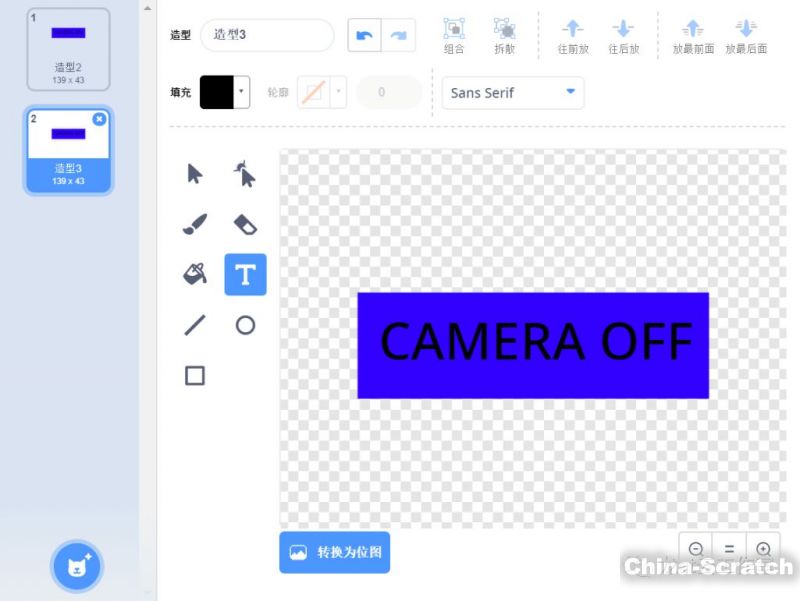Click the 转换为位图 button
This screenshot has width=800, height=601.
pyautogui.click(x=334, y=552)
